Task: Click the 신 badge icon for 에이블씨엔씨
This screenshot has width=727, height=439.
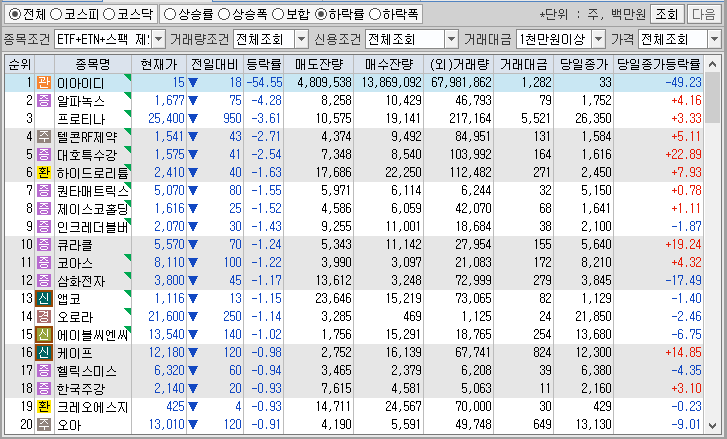Action: coord(44,334)
